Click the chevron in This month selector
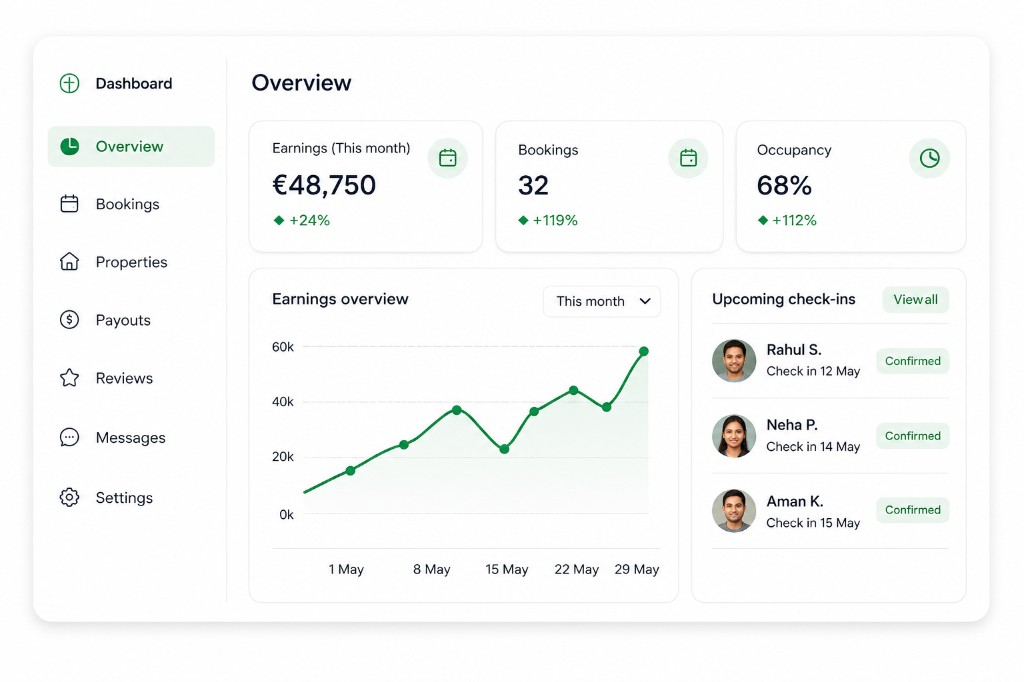 645,301
